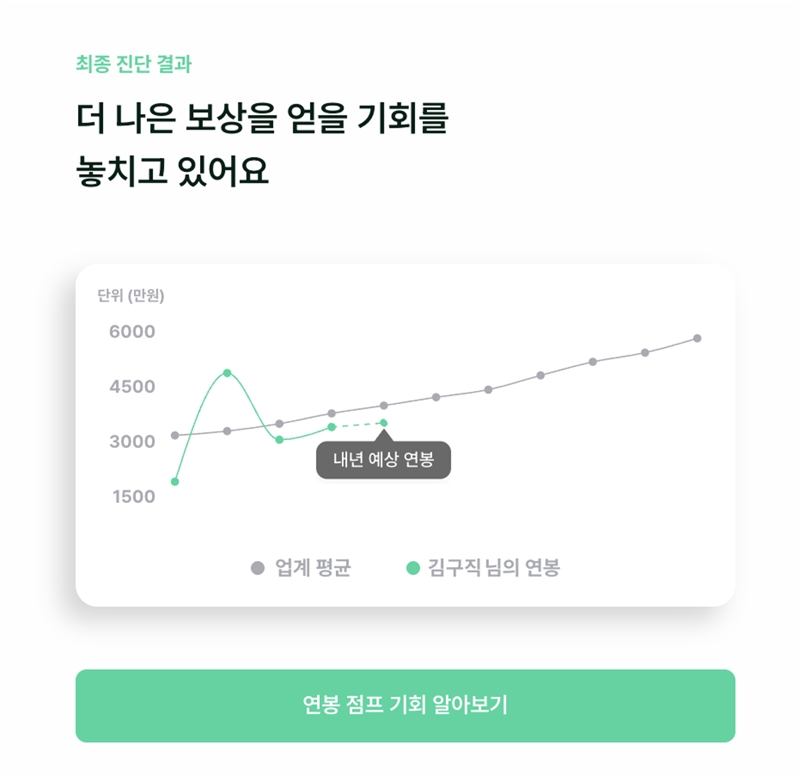Click the gray legend dot for 업계 평균
799x776 pixels.
(258, 568)
